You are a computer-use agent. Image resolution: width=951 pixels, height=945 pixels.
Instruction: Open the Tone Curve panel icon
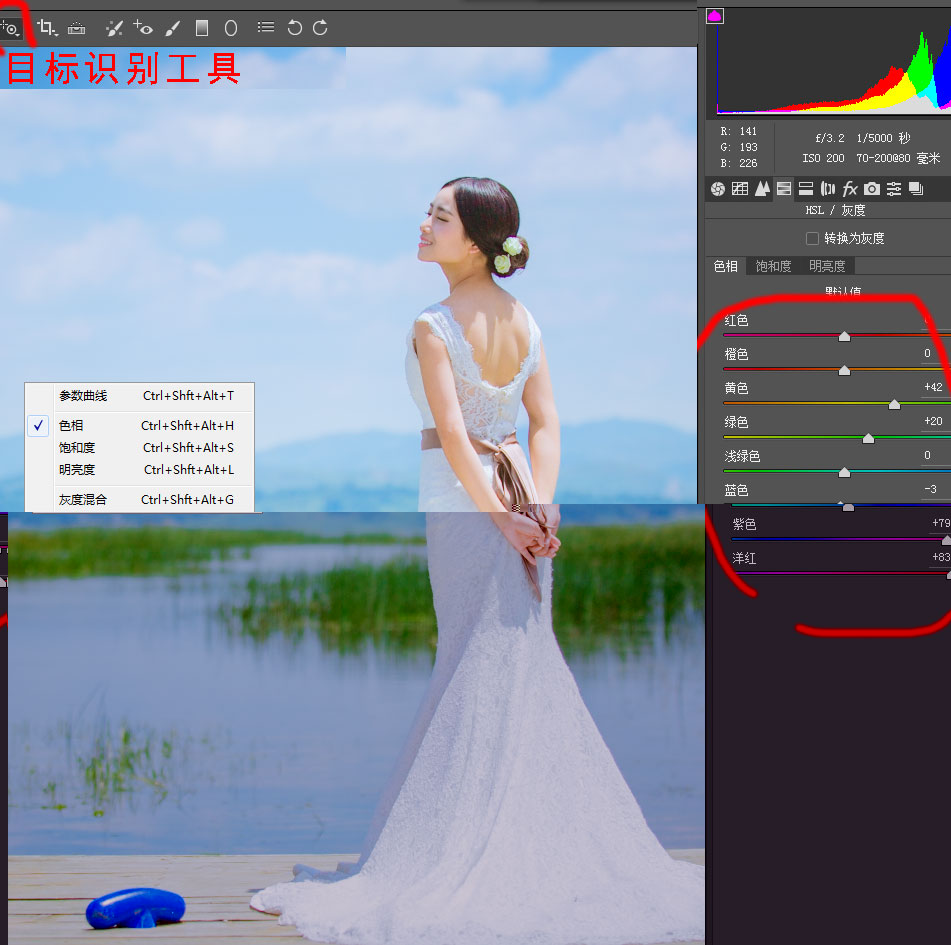tap(740, 189)
